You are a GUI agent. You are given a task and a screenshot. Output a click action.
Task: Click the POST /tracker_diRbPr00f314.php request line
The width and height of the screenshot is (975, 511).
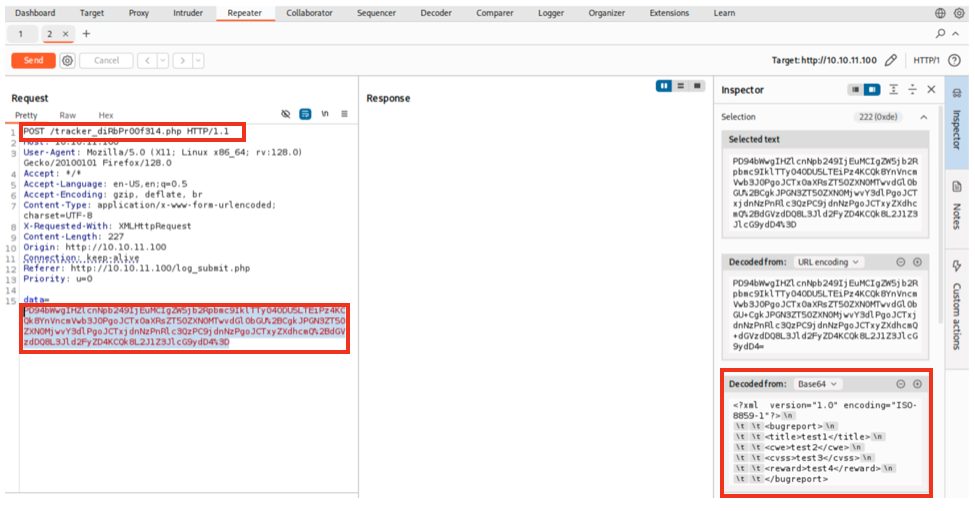pyautogui.click(x=126, y=131)
